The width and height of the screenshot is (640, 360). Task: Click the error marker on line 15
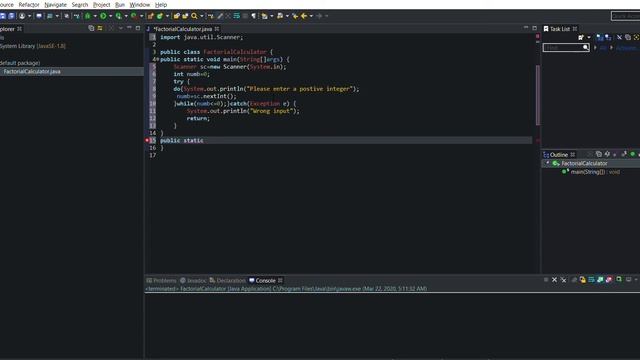tap(147, 140)
